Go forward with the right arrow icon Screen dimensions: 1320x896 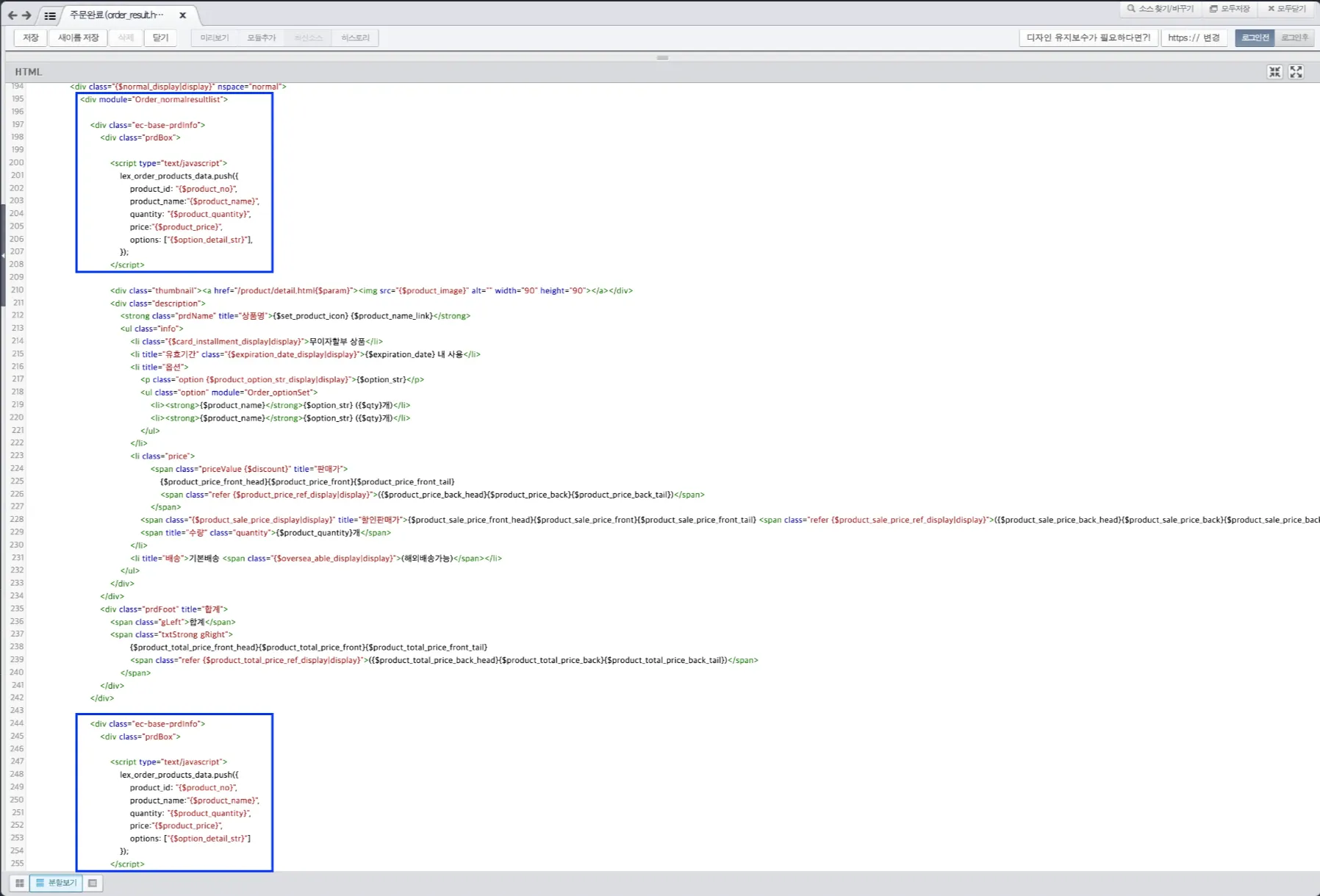[x=26, y=15]
